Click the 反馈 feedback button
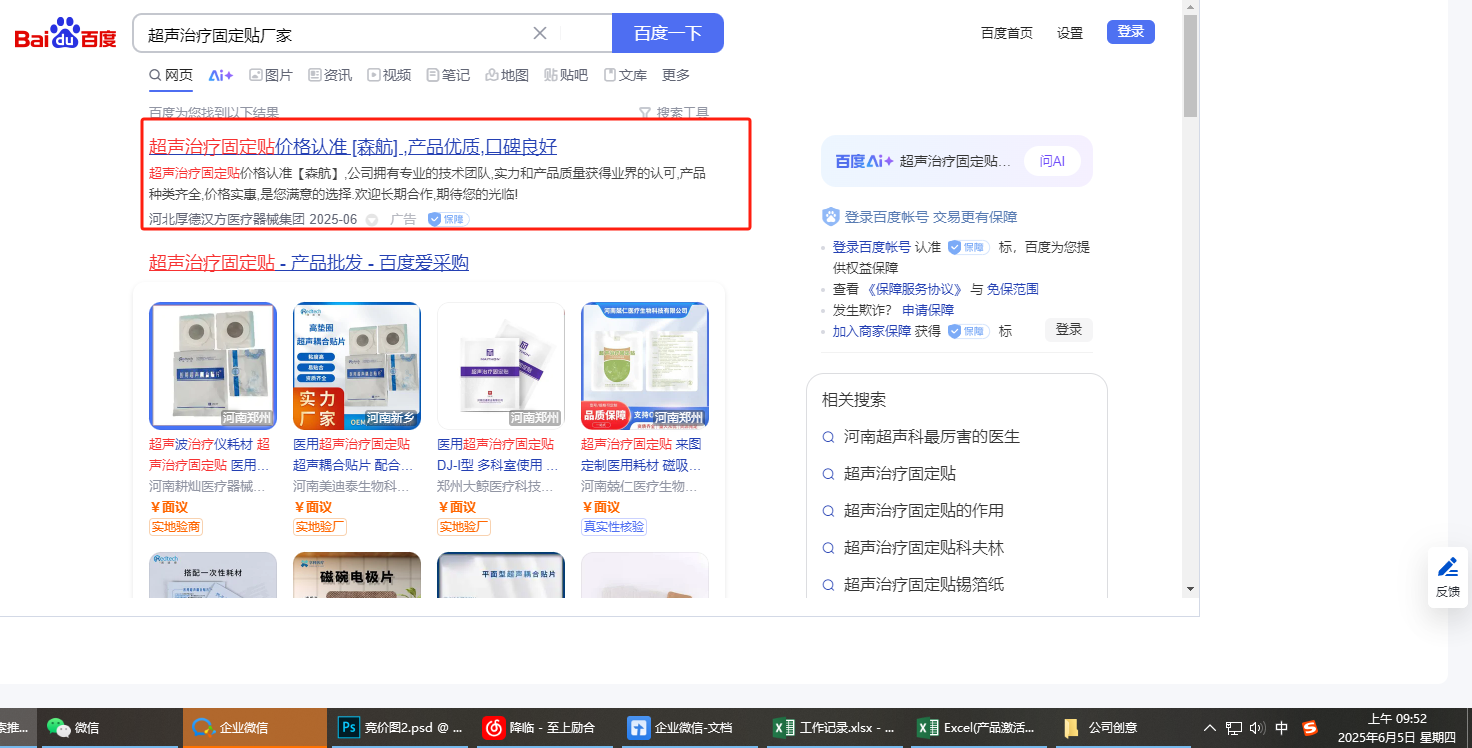This screenshot has height=748, width=1472. click(1448, 577)
